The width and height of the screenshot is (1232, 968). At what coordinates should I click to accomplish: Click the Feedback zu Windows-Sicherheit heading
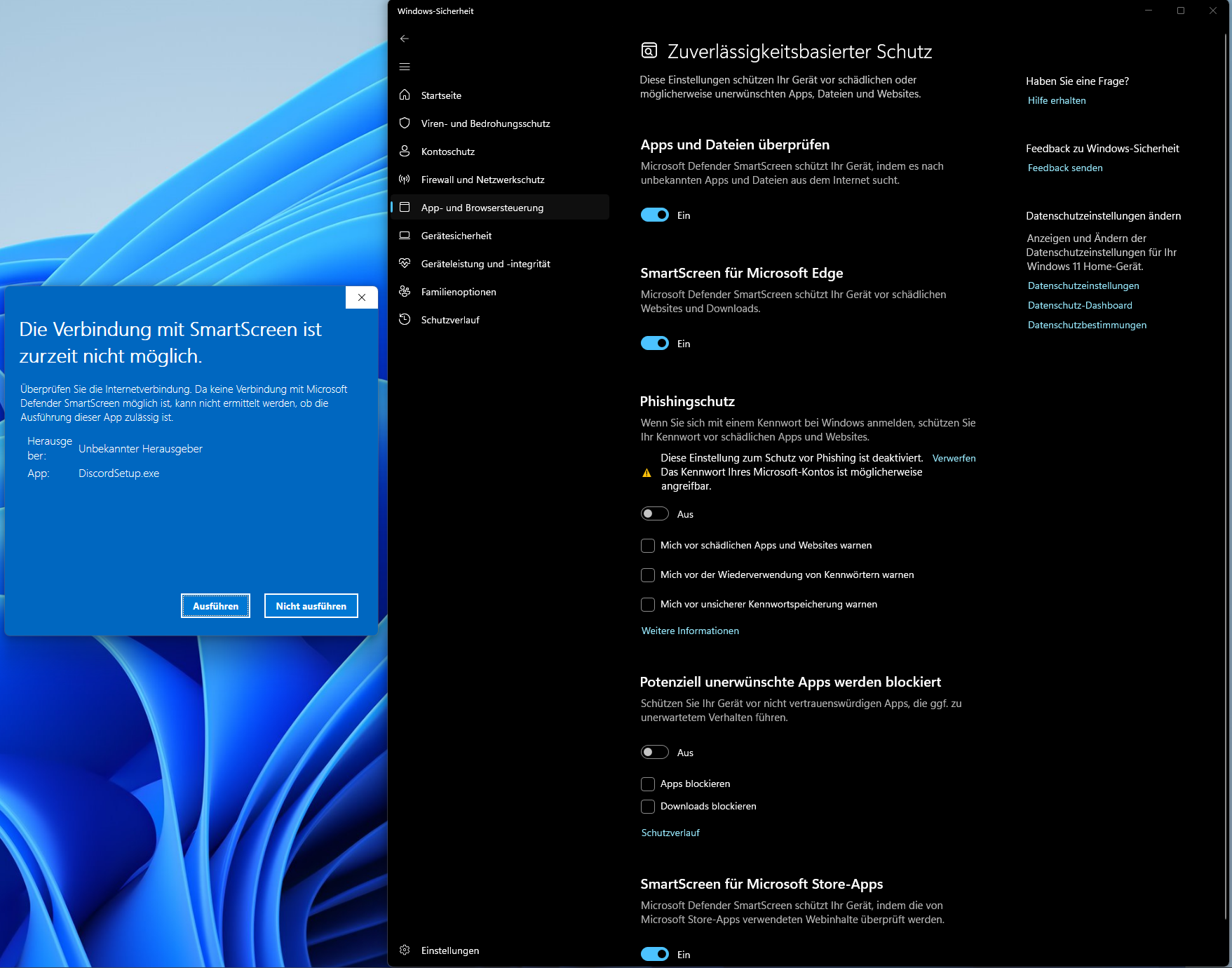coord(1102,149)
